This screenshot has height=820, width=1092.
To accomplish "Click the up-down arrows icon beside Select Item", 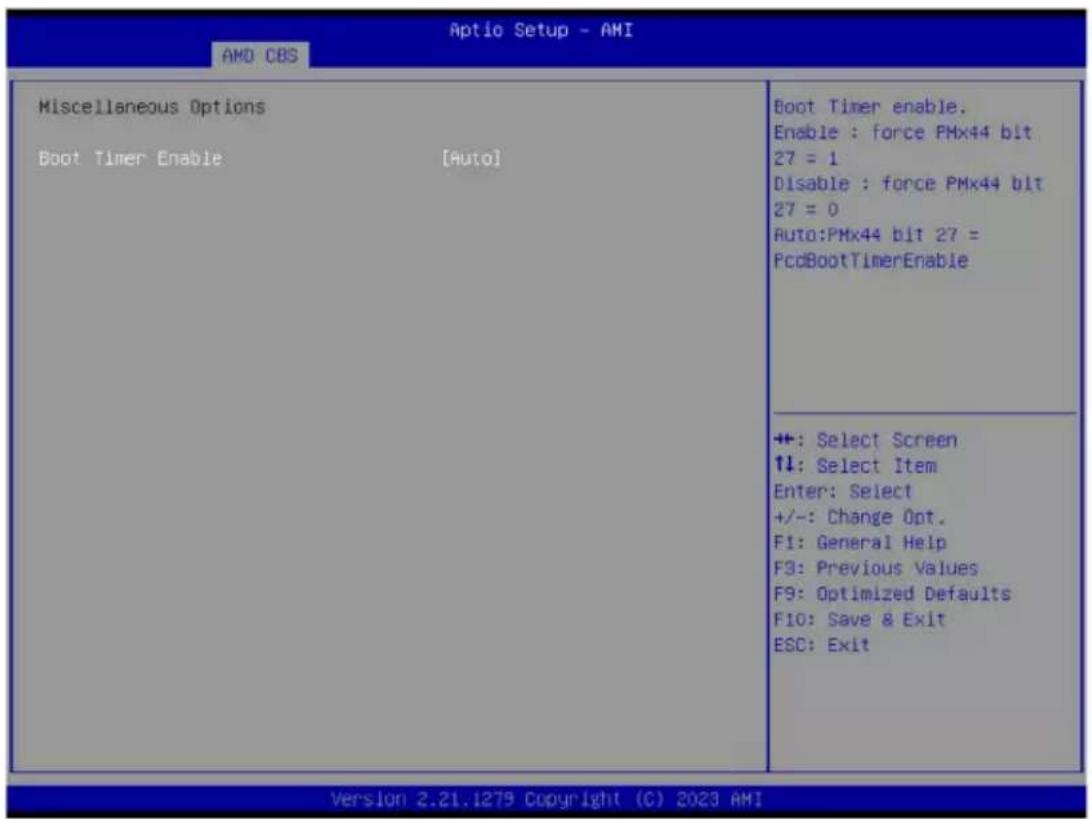I will [x=784, y=465].
